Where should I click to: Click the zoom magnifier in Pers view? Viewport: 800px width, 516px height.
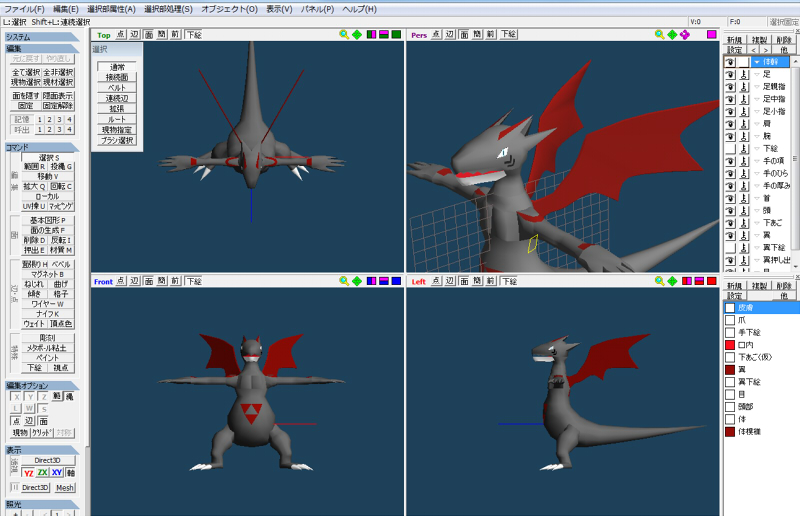click(x=660, y=34)
